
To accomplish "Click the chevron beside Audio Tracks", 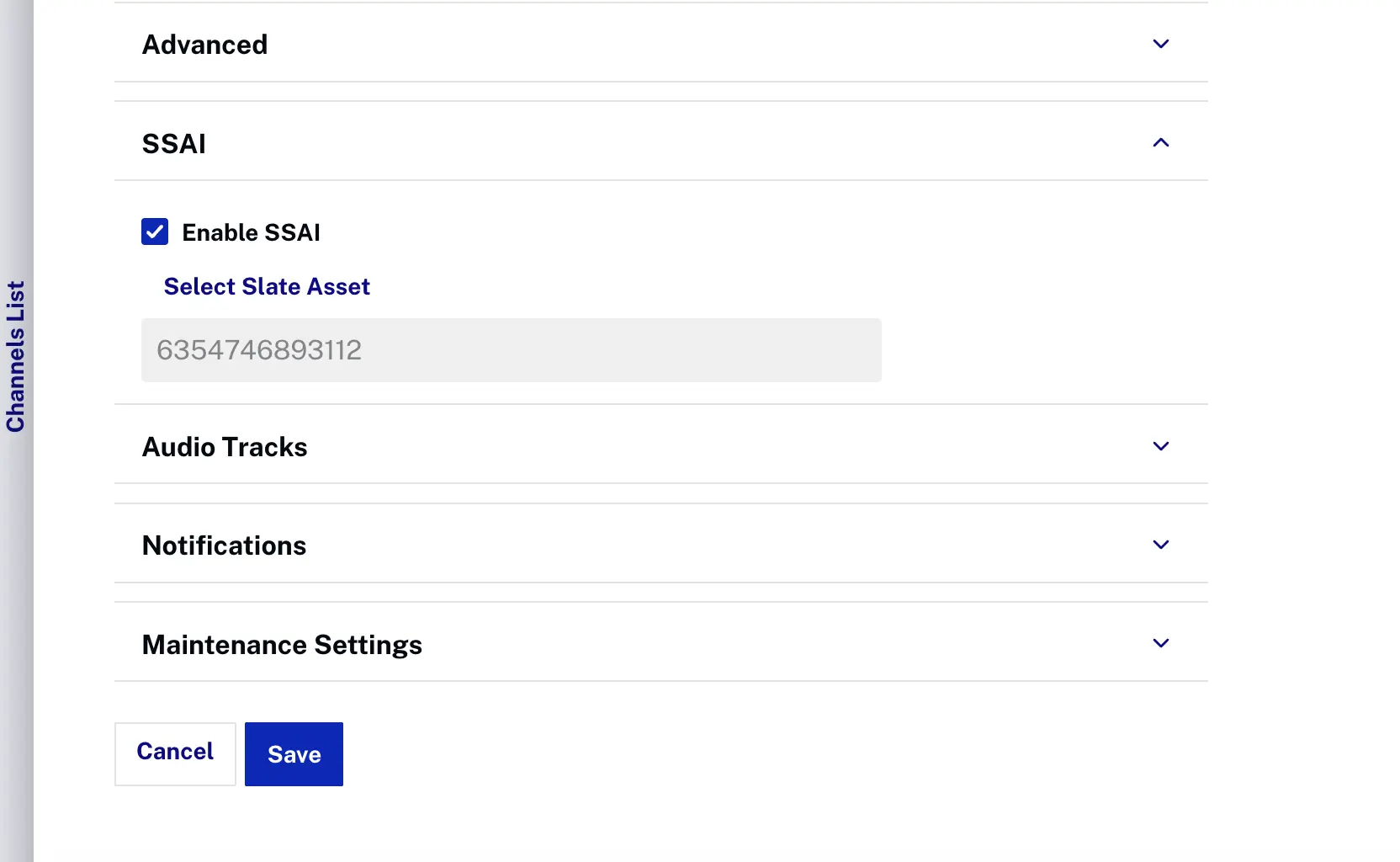I will pos(1160,446).
